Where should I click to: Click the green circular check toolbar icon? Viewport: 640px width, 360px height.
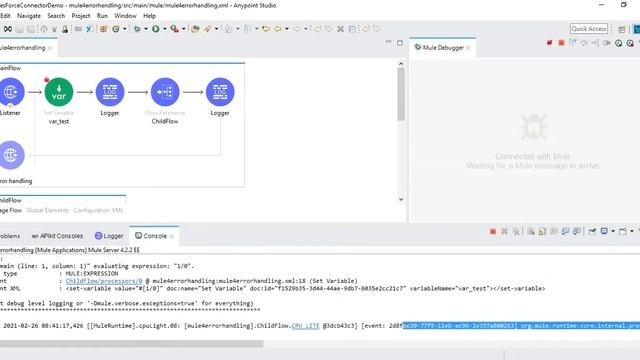coord(116,29)
